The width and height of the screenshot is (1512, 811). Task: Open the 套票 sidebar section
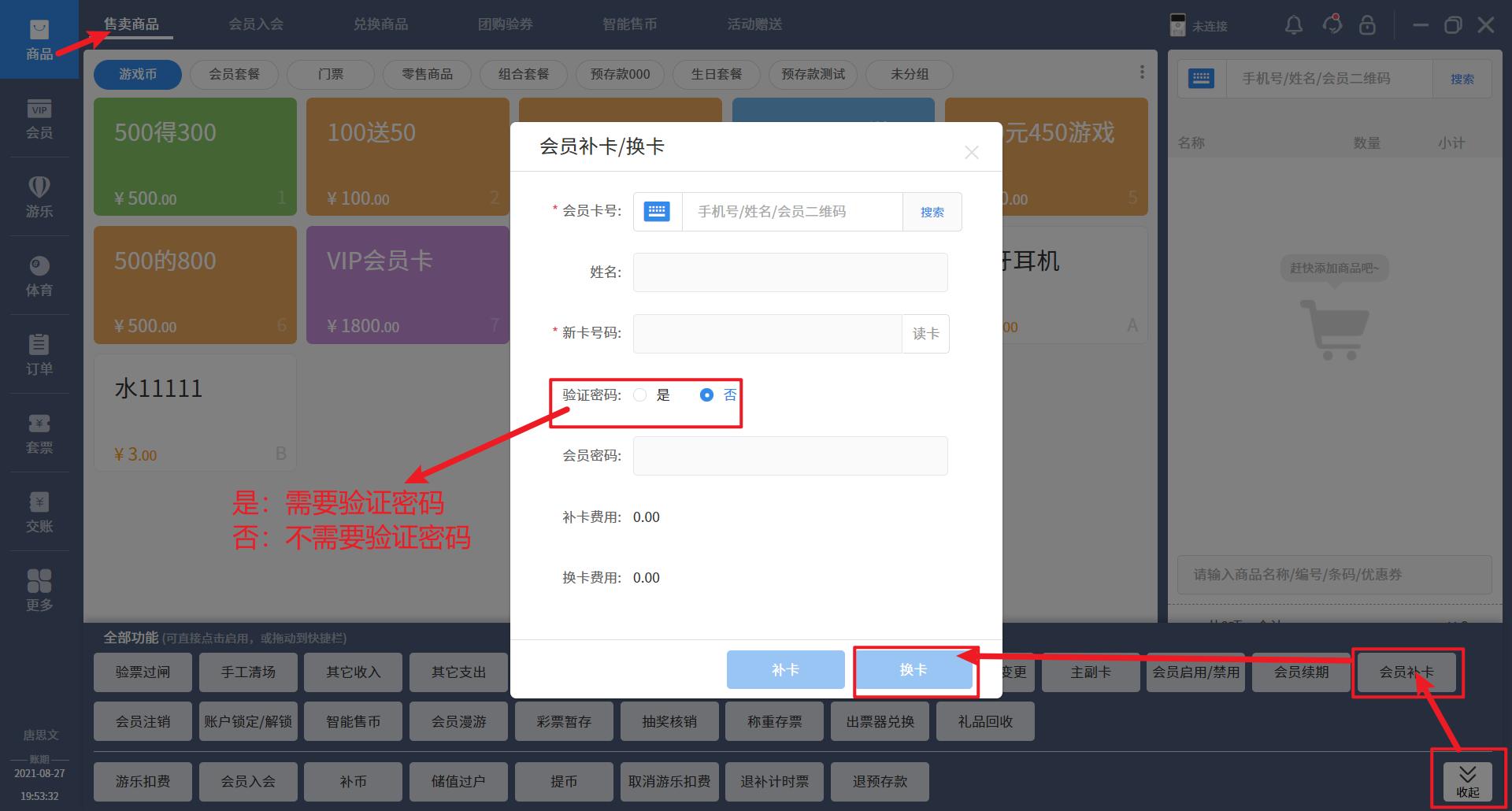tap(39, 433)
